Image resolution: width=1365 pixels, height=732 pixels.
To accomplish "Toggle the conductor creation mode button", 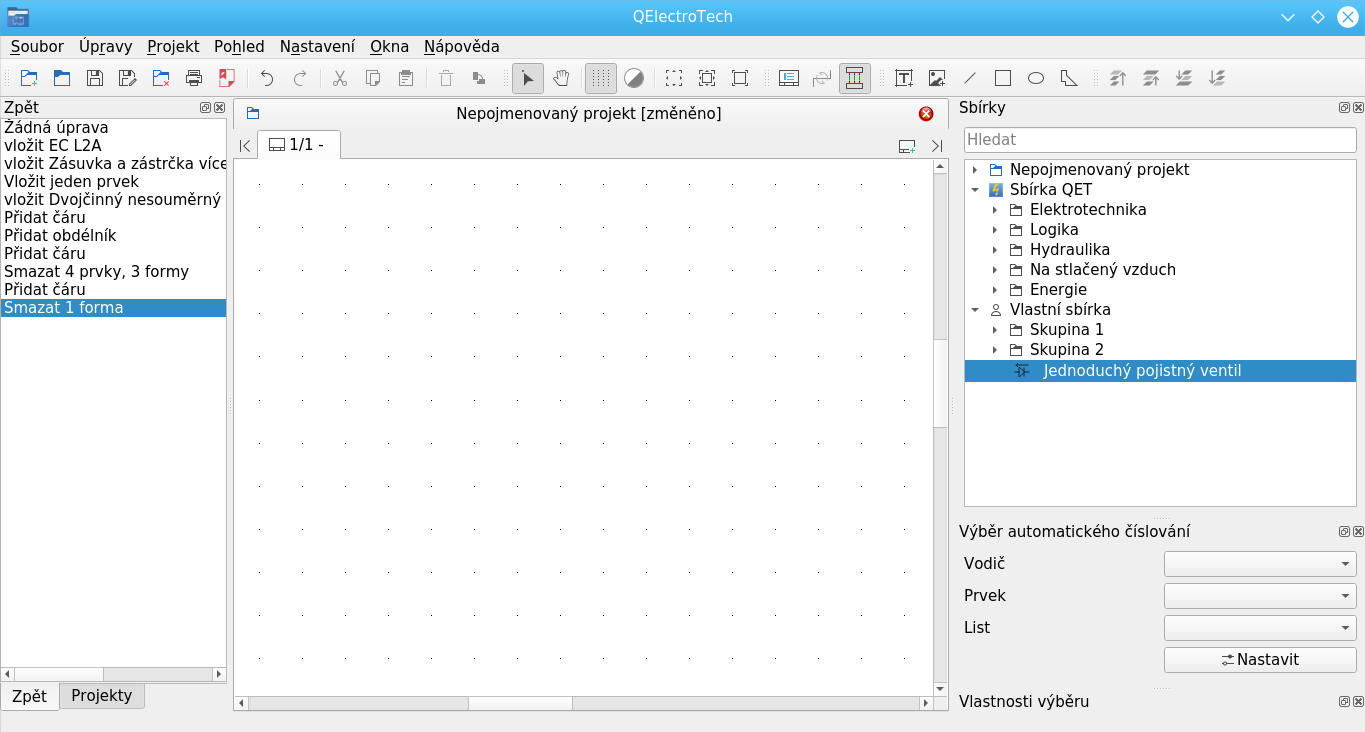I will [854, 78].
